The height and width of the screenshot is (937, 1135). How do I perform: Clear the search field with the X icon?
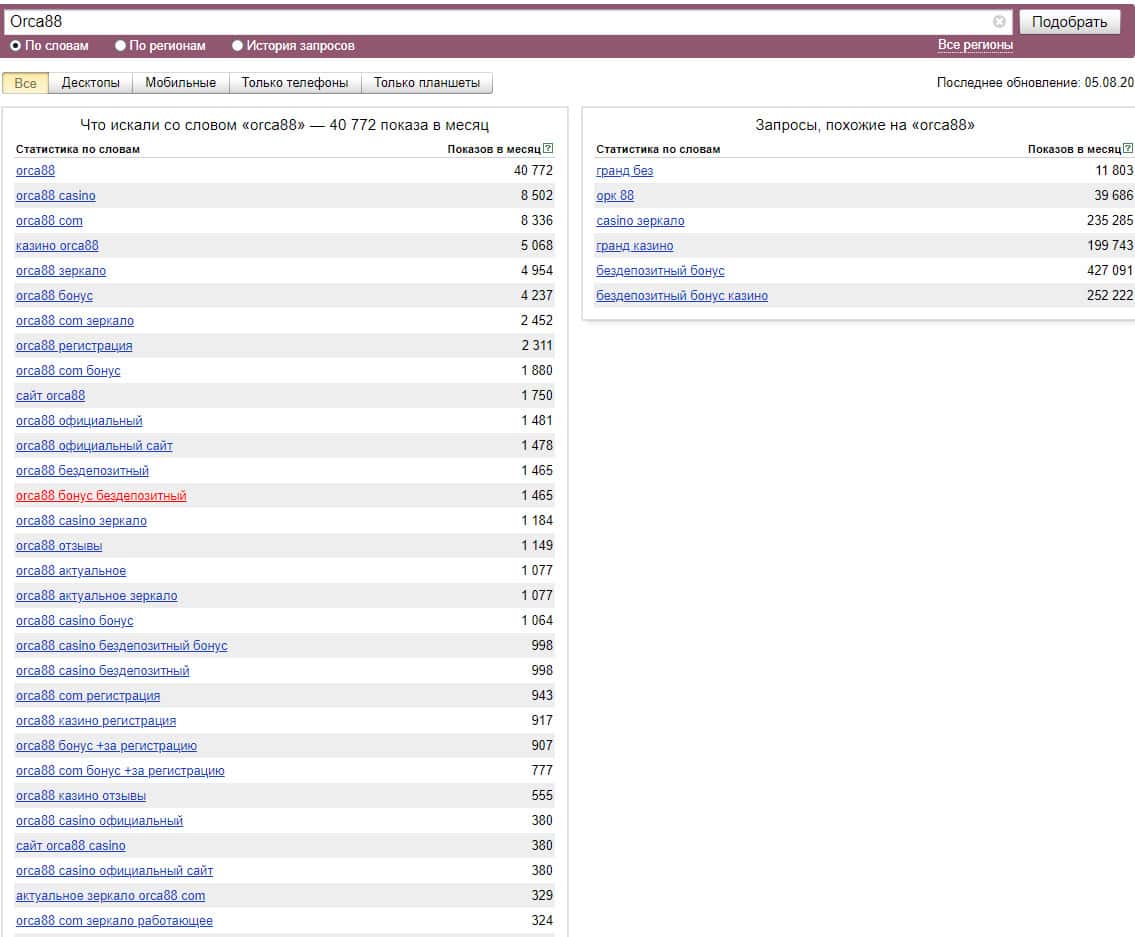pyautogui.click(x=999, y=21)
